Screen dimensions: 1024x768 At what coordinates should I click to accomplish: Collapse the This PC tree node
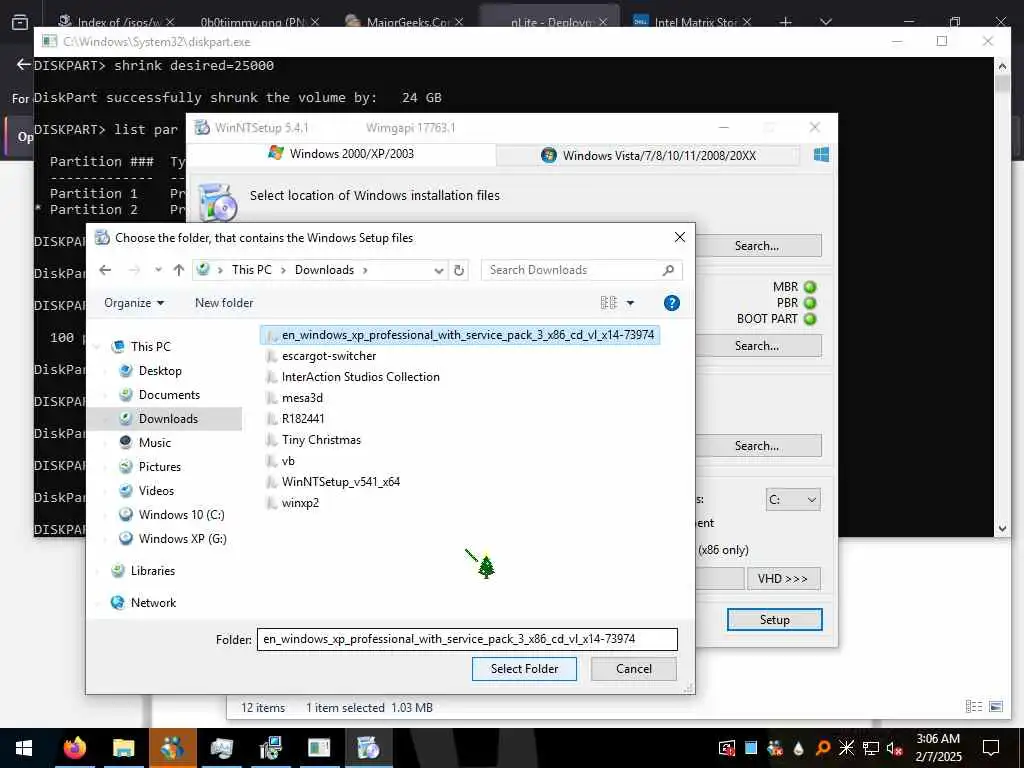[x=97, y=347]
